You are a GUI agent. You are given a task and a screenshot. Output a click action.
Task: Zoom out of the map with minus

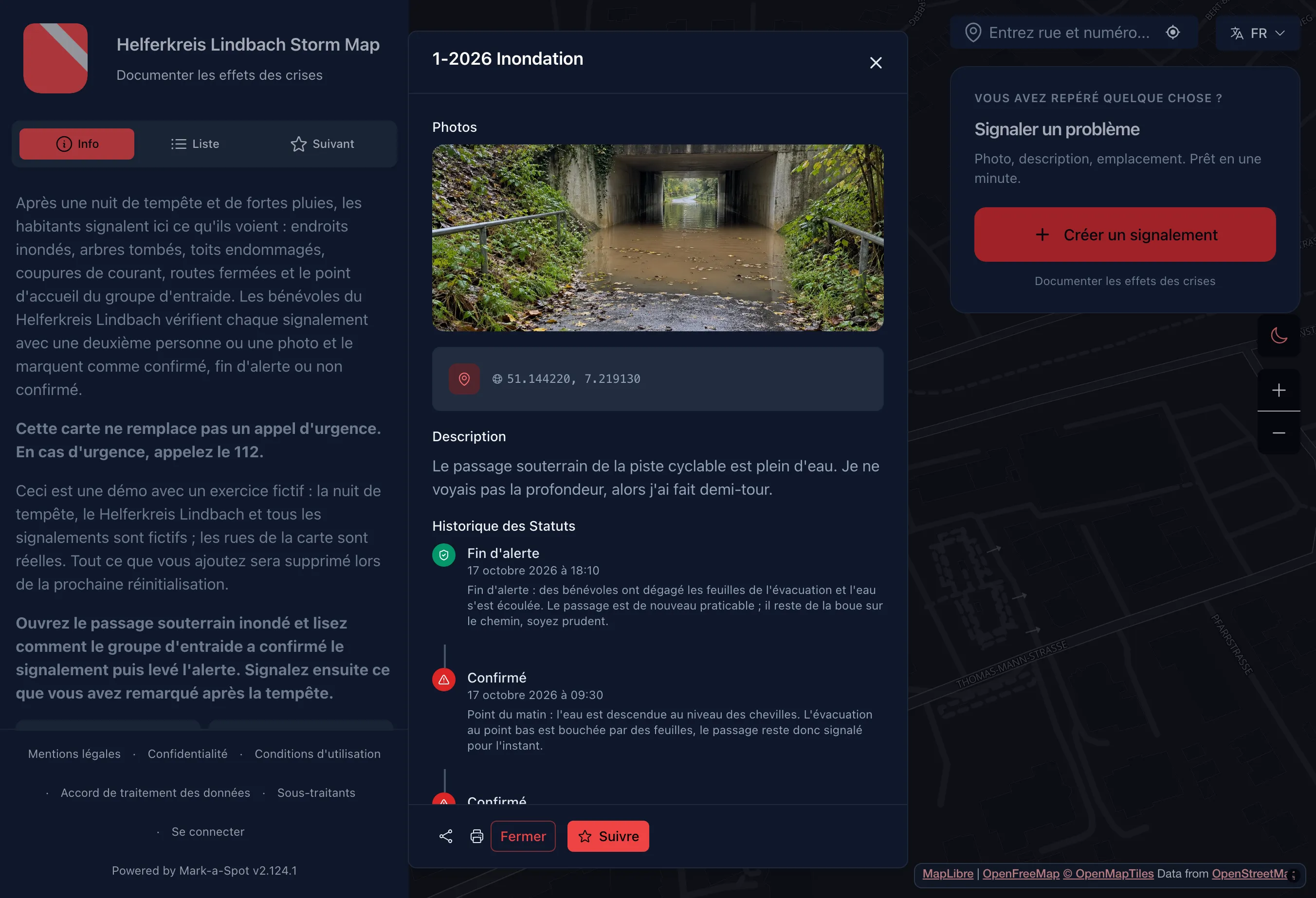tap(1279, 433)
